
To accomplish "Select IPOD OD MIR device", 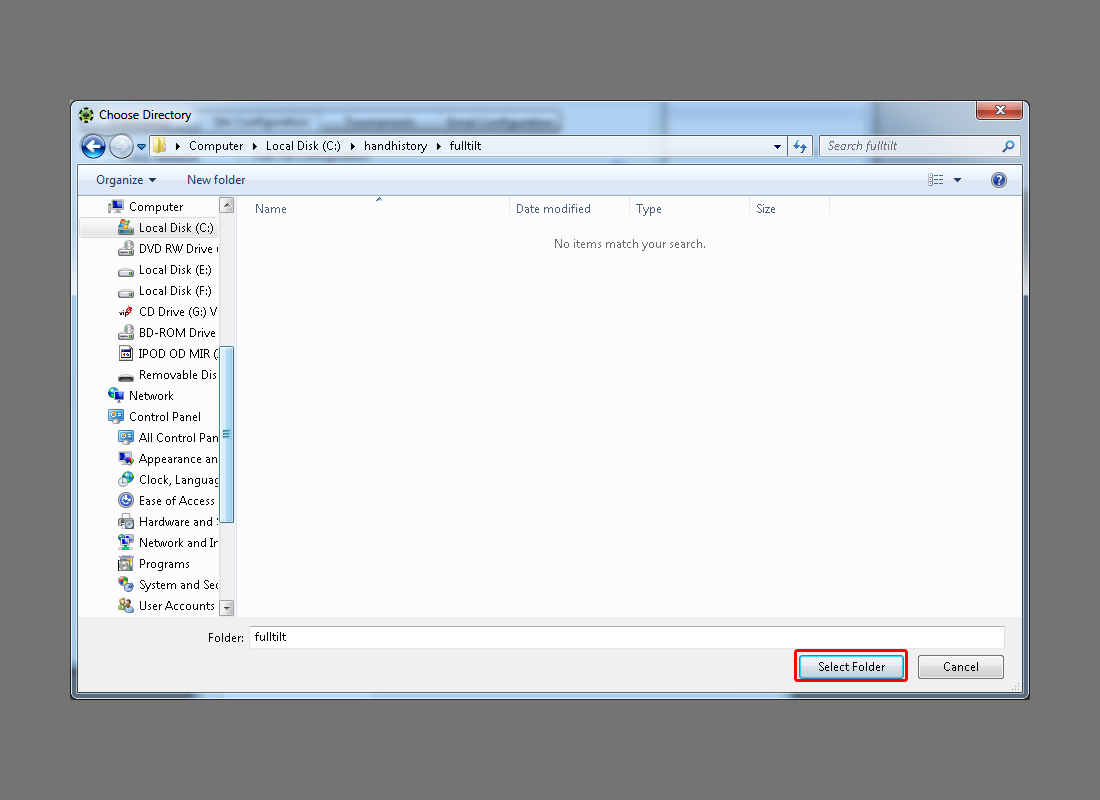I will tap(177, 354).
